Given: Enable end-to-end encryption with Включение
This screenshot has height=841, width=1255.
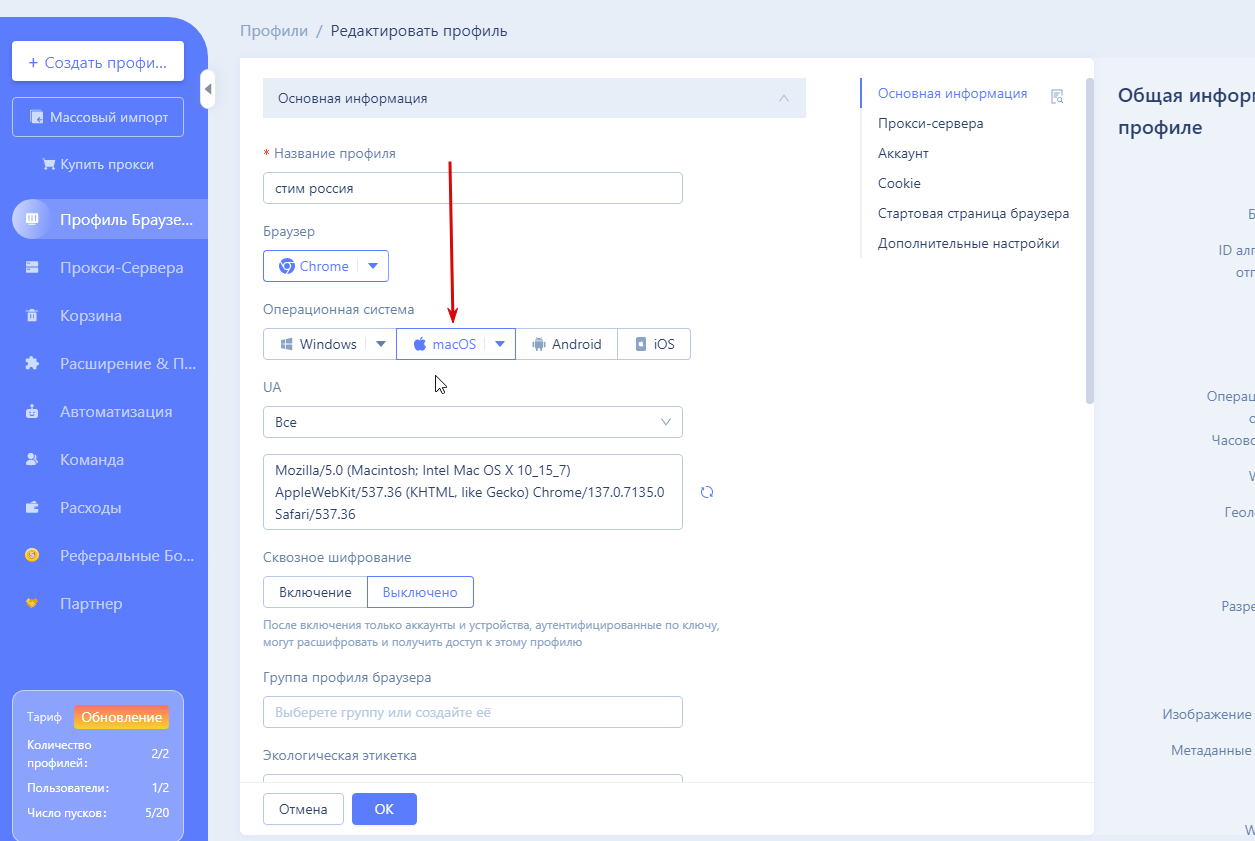Looking at the screenshot, I should click(x=315, y=592).
